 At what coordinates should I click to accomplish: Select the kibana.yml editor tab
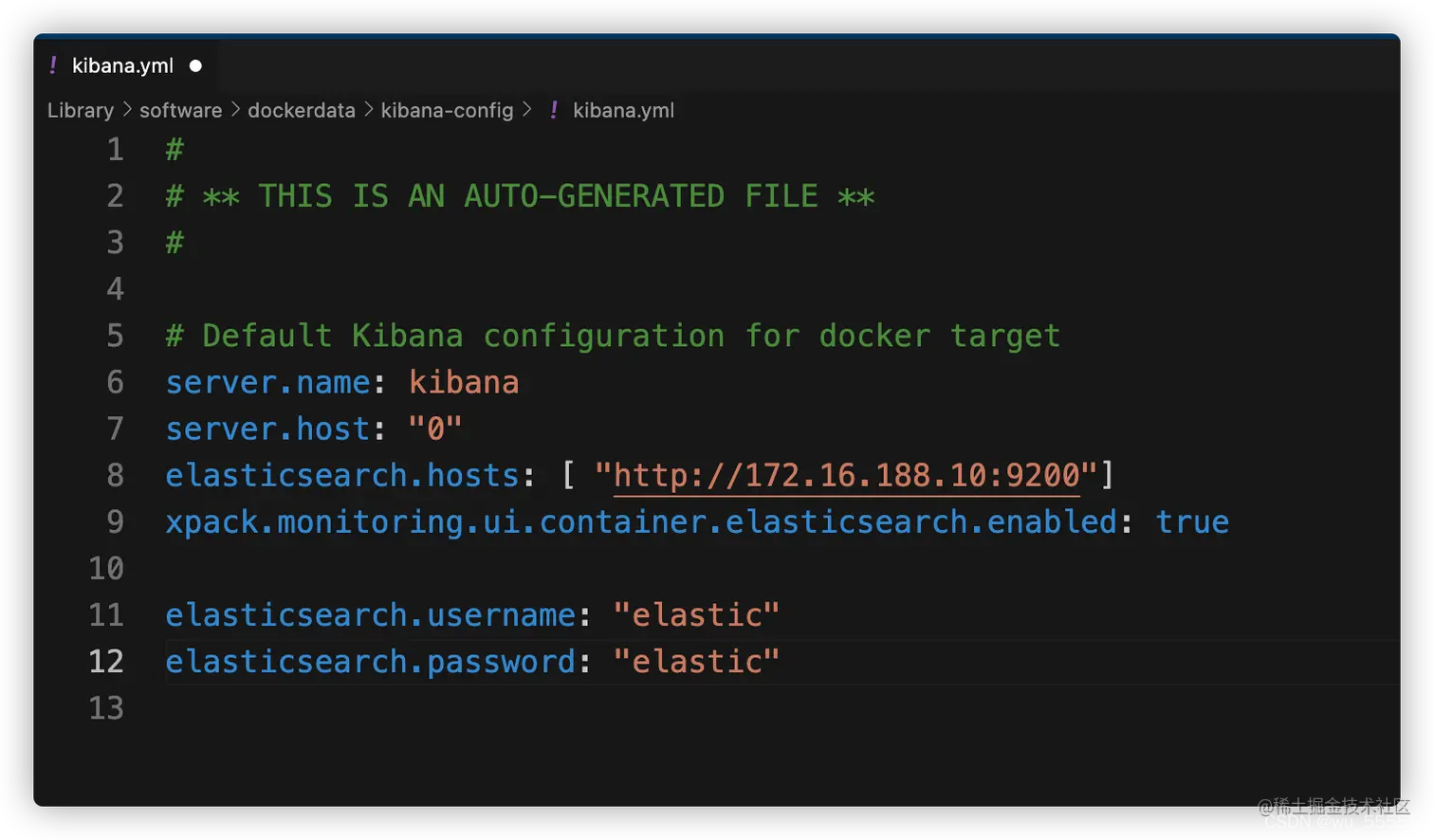pyautogui.click(x=122, y=65)
